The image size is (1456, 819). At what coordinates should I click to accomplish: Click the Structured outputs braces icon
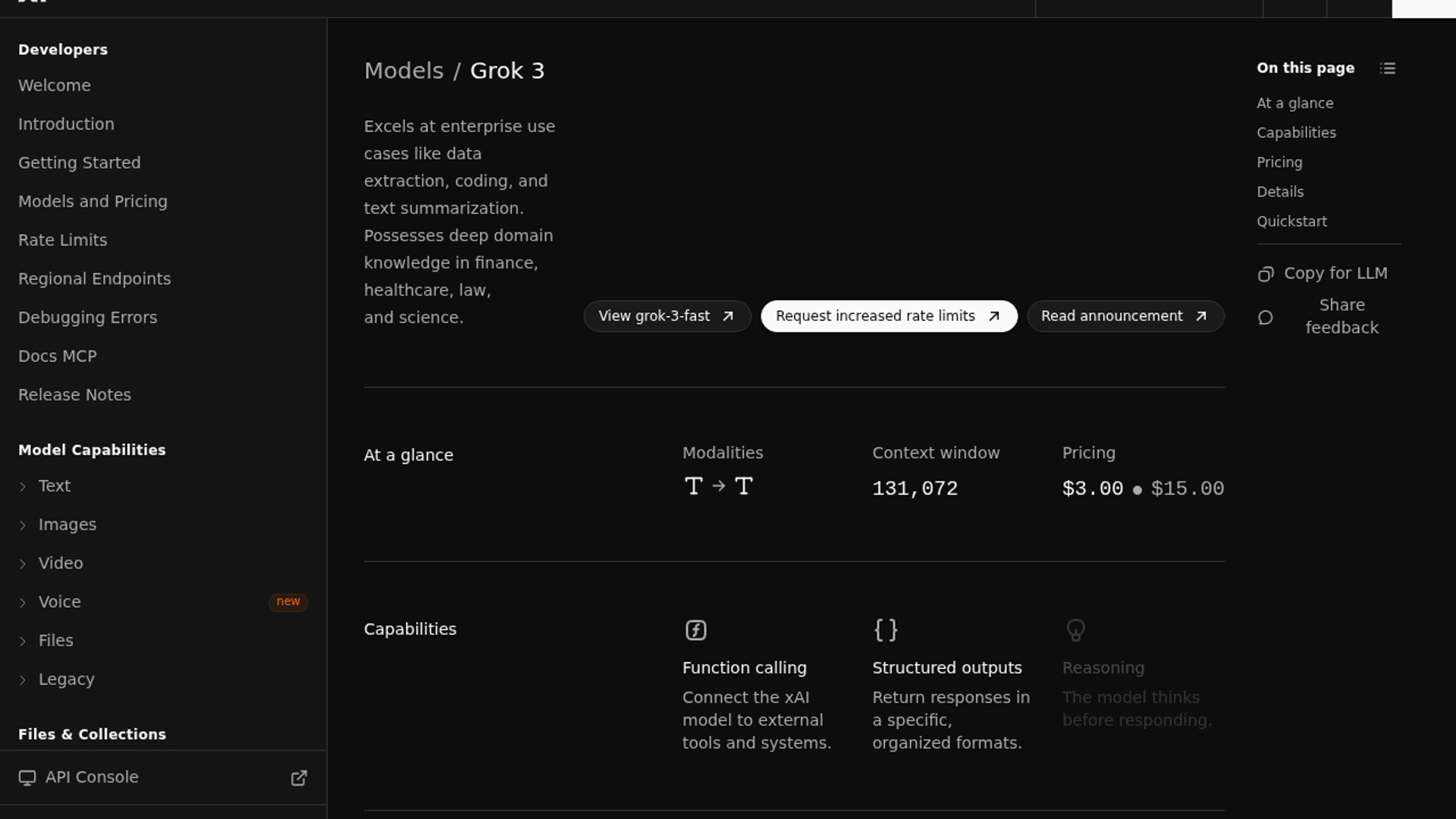point(885,630)
